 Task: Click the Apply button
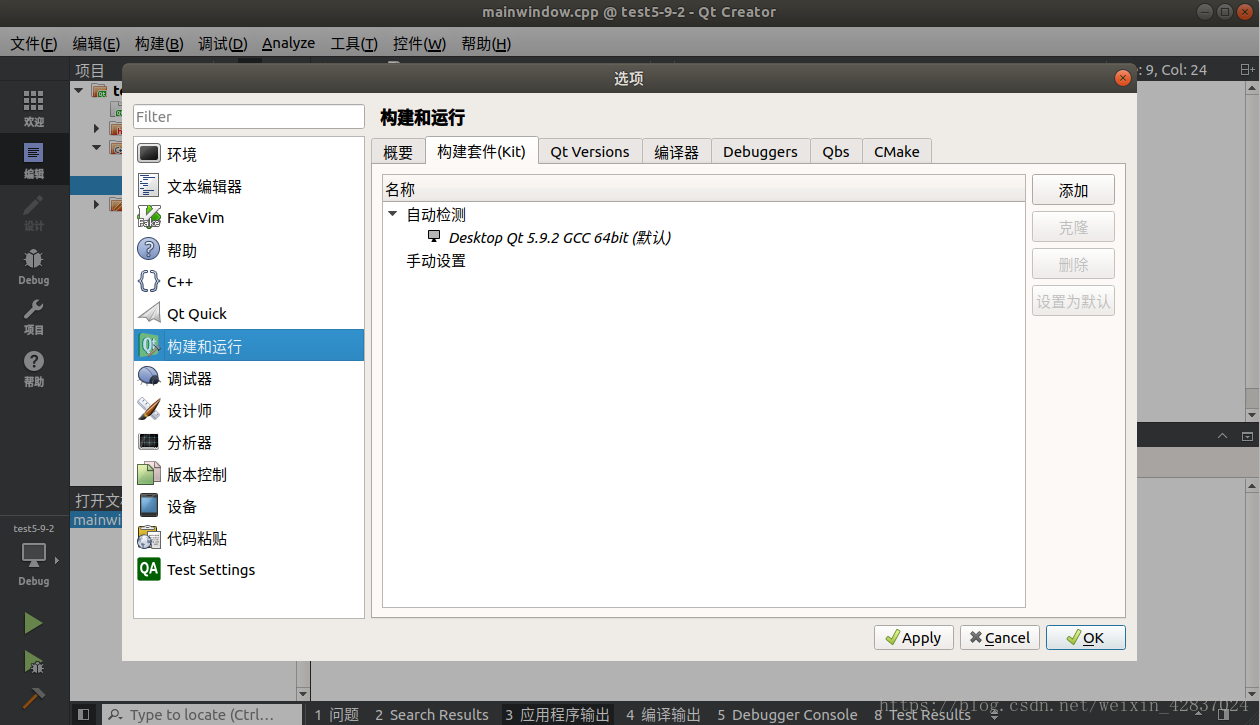913,637
